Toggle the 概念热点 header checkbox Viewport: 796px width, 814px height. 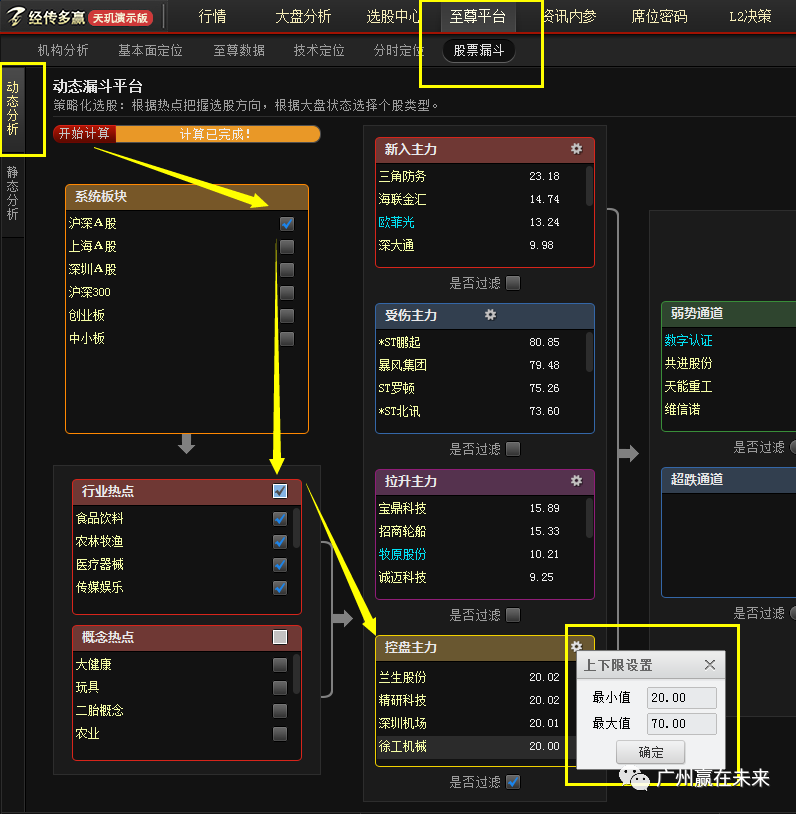pyautogui.click(x=280, y=637)
